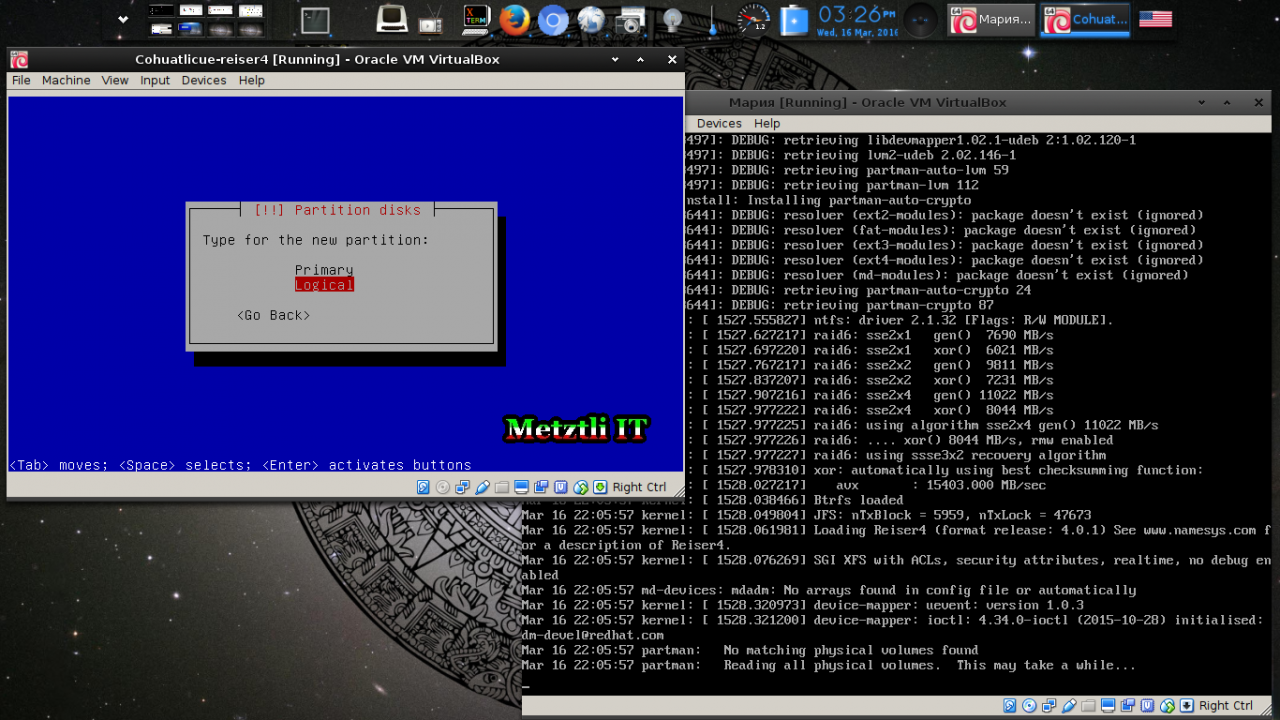Viewport: 1280px width, 720px height.
Task: Click mouse integration icon in Cohuatlicue-reiser4 status bar
Action: tap(581, 487)
